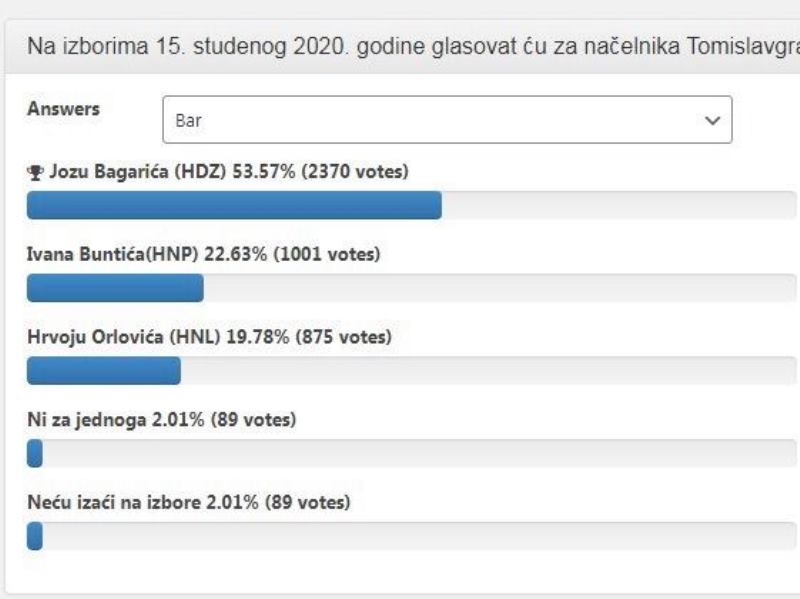The height and width of the screenshot is (599, 800).
Task: Click the Answers label
Action: [x=63, y=109]
